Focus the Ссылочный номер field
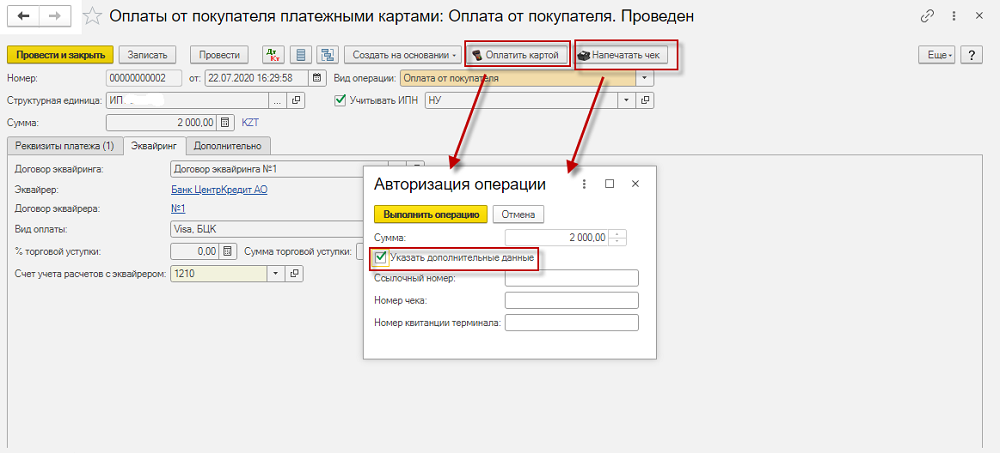 pyautogui.click(x=571, y=278)
